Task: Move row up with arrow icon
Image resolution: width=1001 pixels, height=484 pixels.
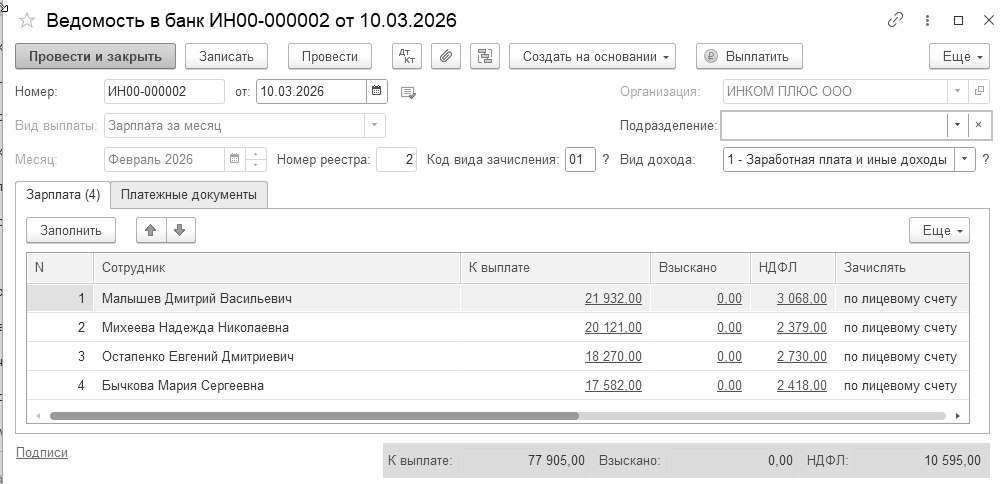Action: (x=151, y=230)
